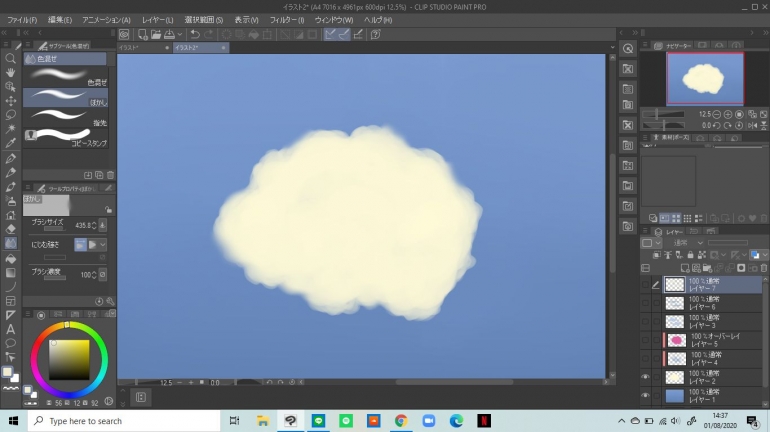Click the main color swatch in toolbar
This screenshot has height=432, width=770.
(x=7, y=372)
